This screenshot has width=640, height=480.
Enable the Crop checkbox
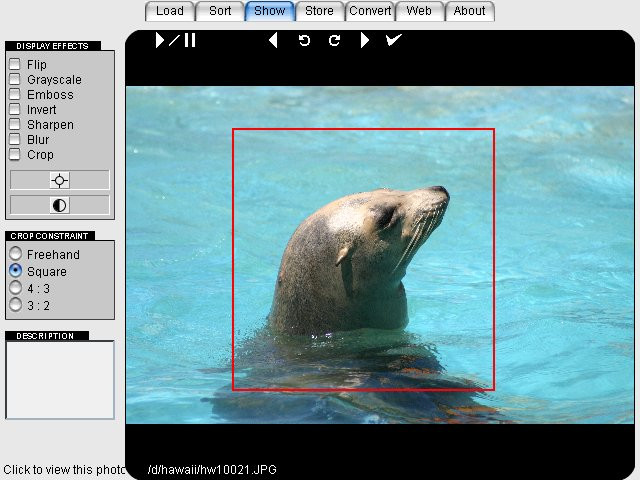[x=15, y=155]
